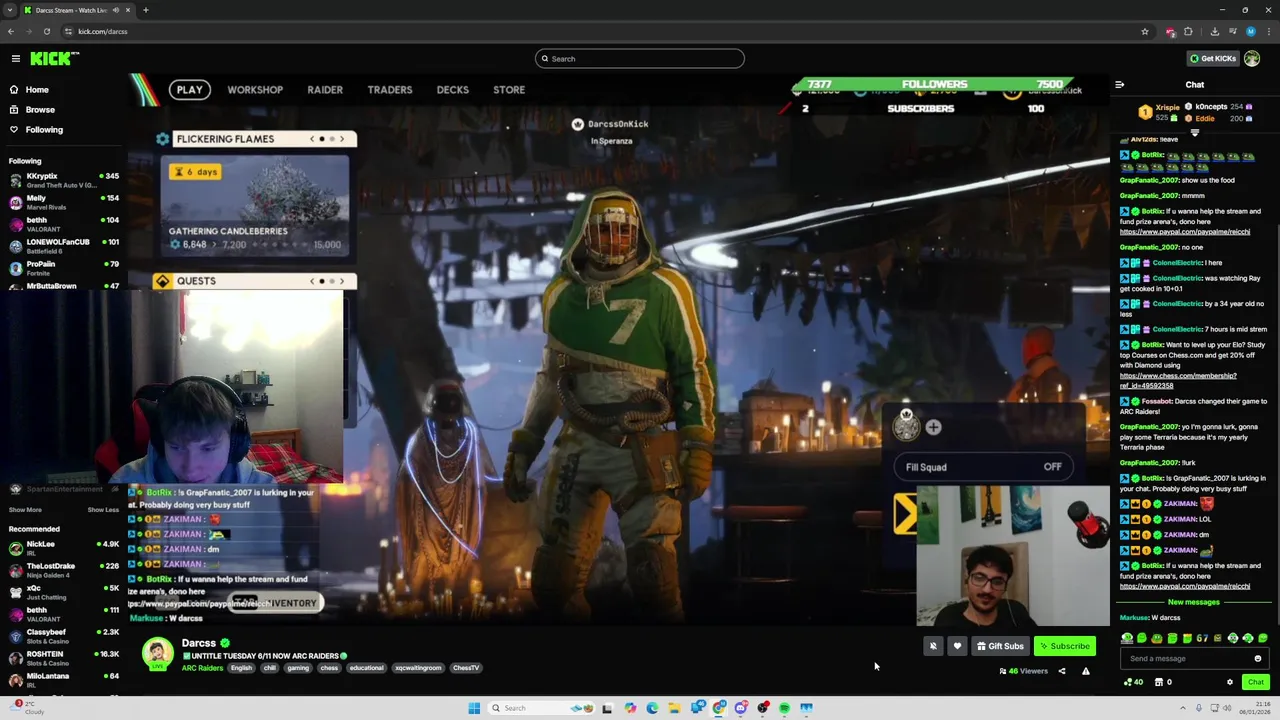The height and width of the screenshot is (720, 1280).
Task: Open the channel shop icon showing 0
Action: 1163,682
